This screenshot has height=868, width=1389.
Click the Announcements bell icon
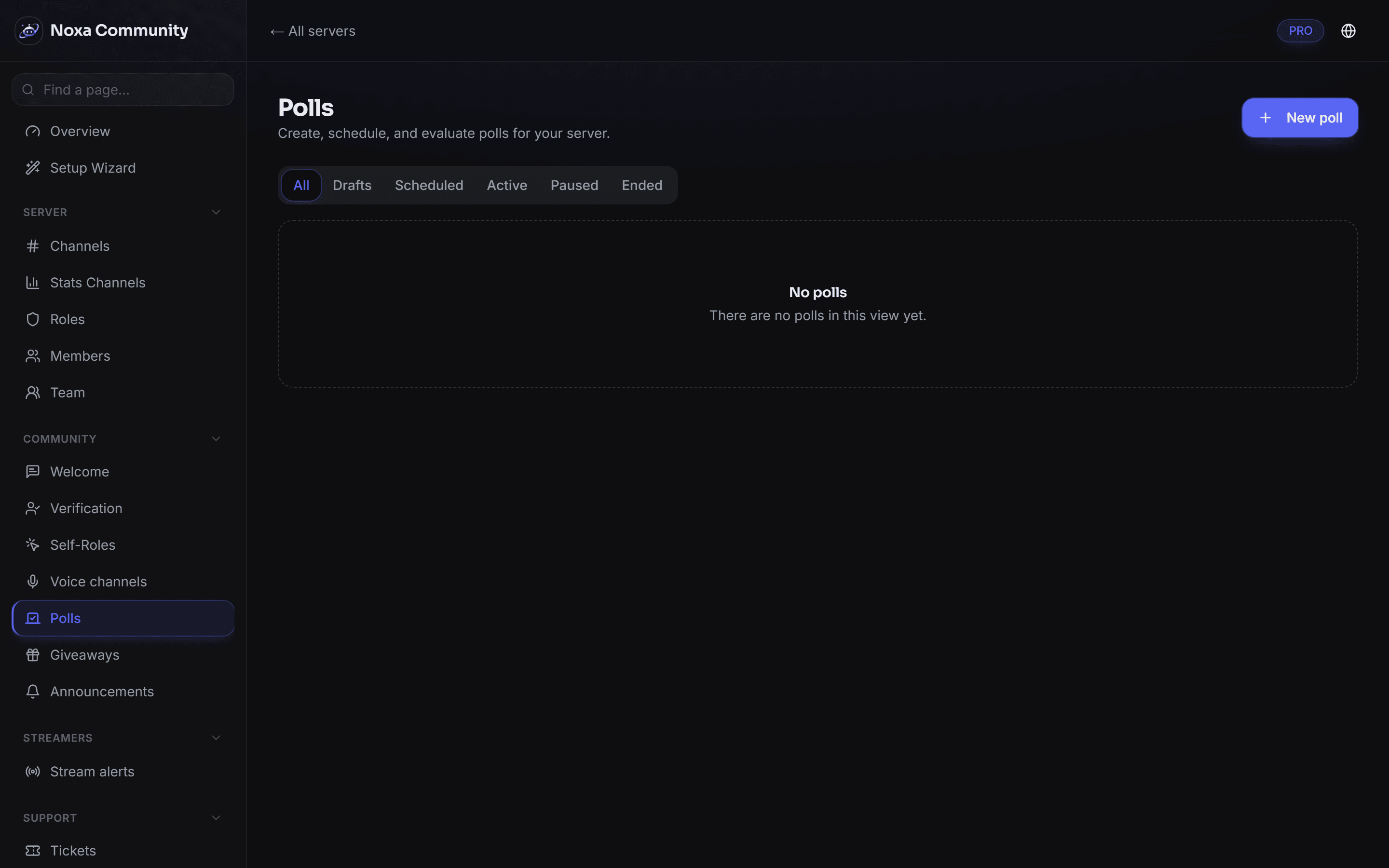[x=33, y=692]
